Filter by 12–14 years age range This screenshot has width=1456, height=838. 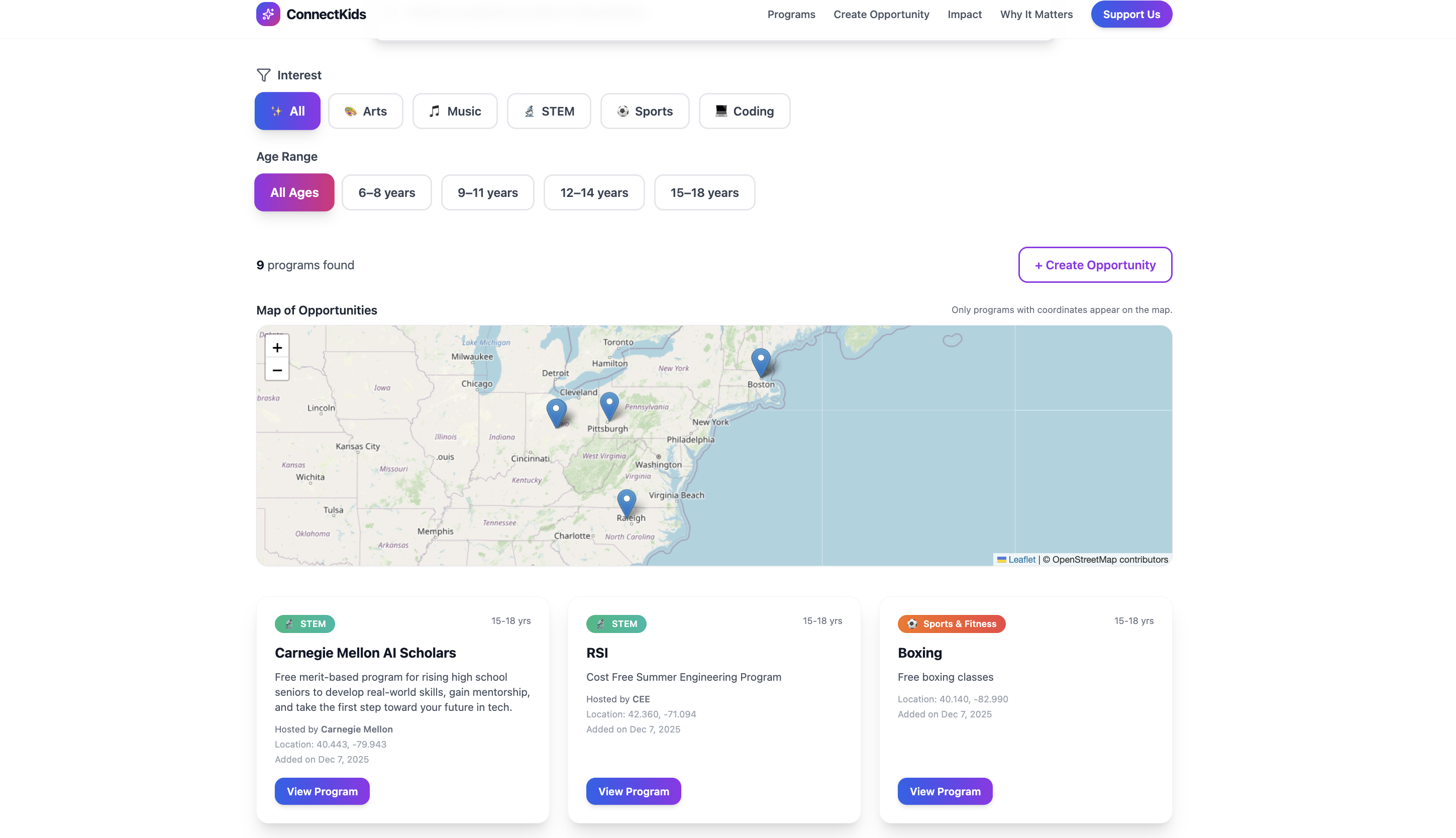(x=593, y=193)
